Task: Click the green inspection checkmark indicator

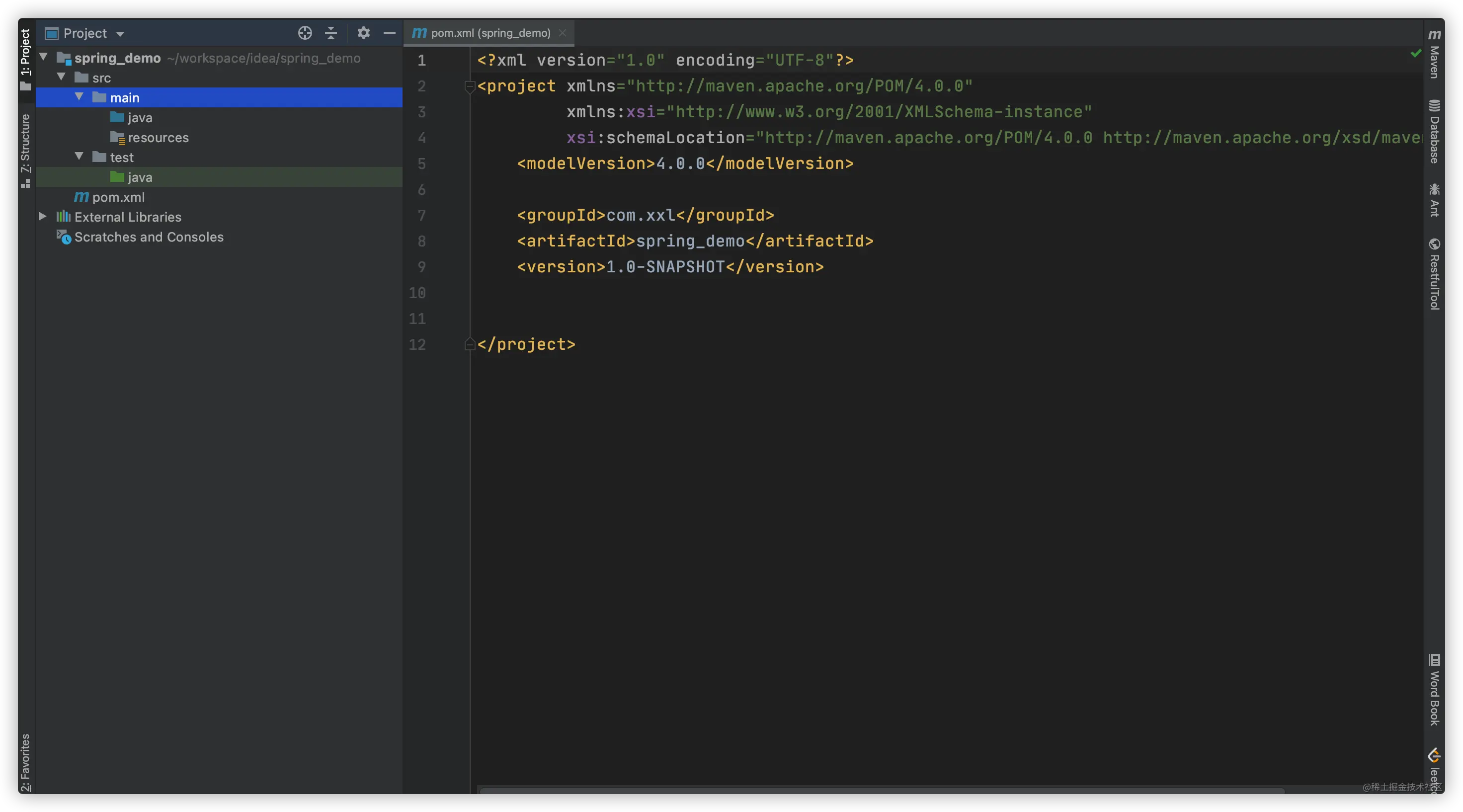Action: 1416,53
